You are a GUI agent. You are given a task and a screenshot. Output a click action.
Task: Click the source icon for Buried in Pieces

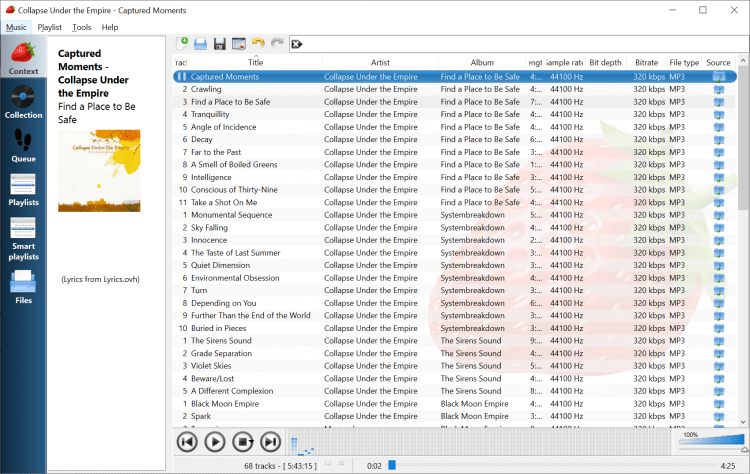coord(718,329)
